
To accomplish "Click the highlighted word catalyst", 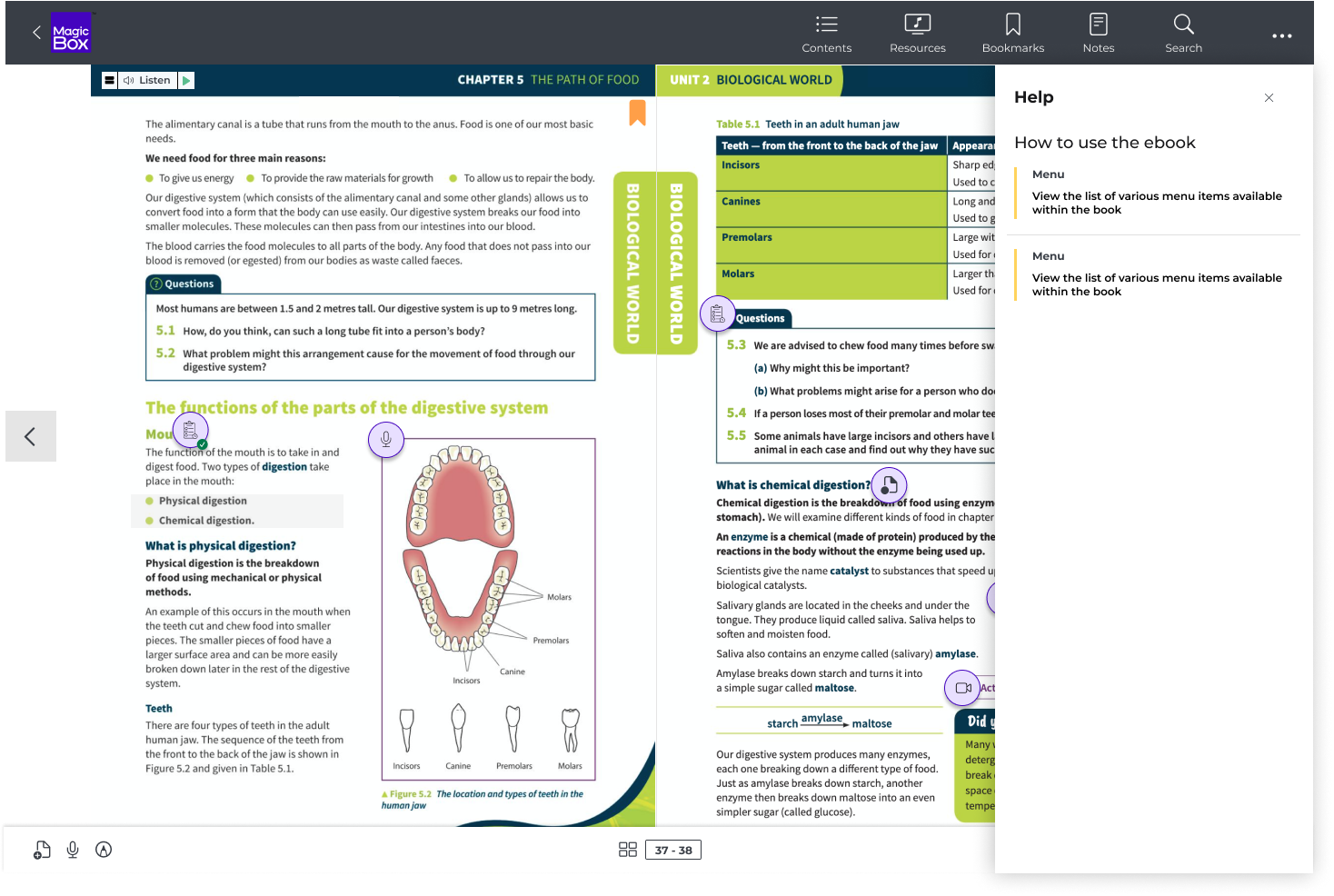I will point(849,572).
